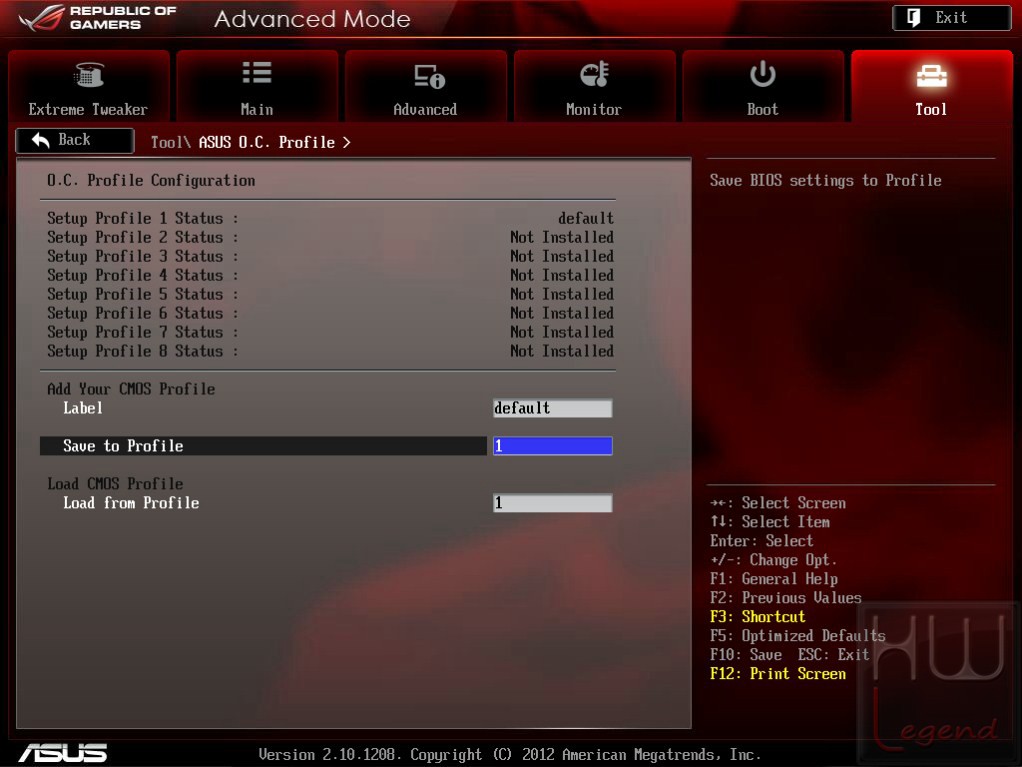Click the Extreme Tweaker chip icon
The height and width of the screenshot is (767, 1022).
click(x=89, y=74)
